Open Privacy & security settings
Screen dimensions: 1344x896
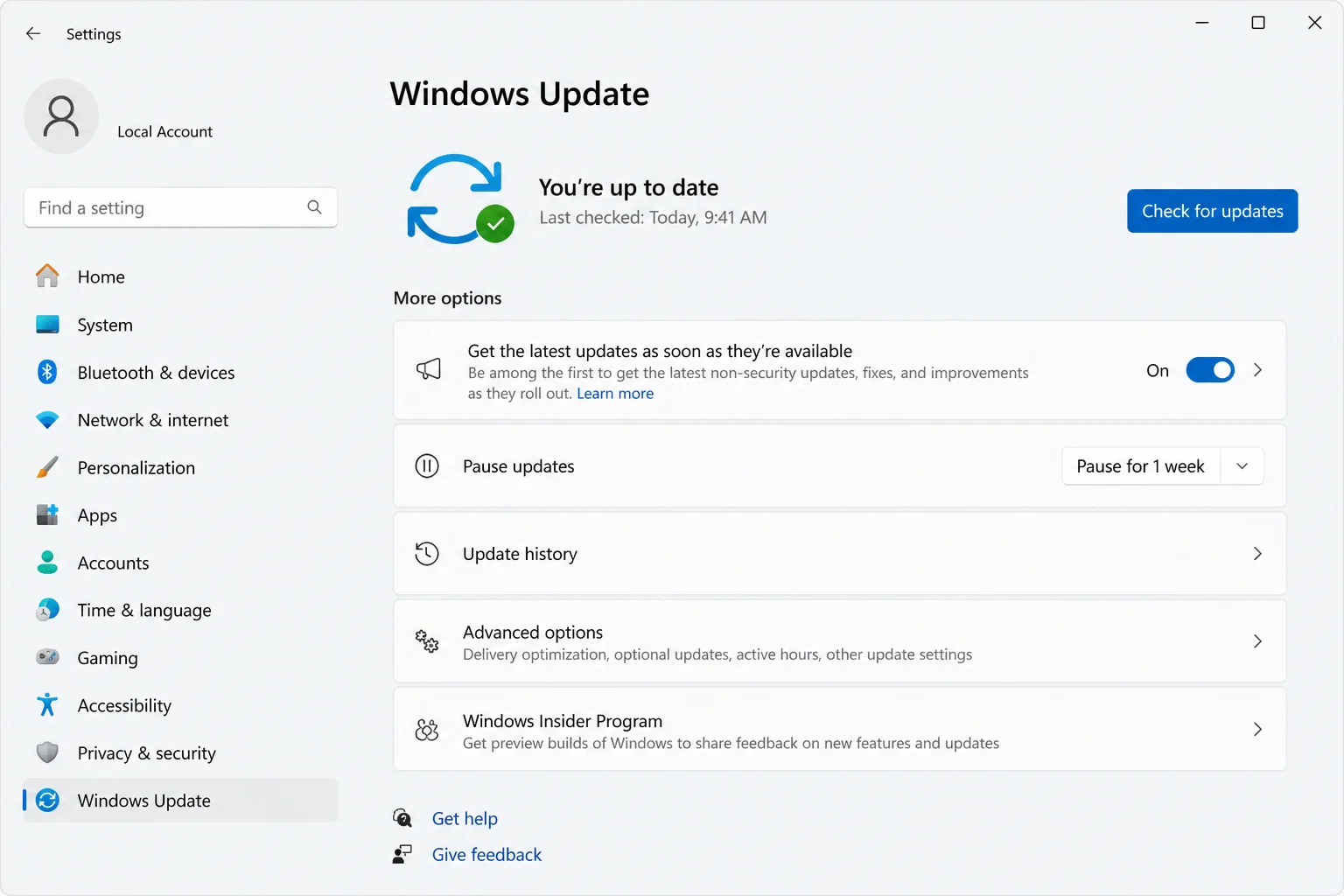click(x=180, y=752)
